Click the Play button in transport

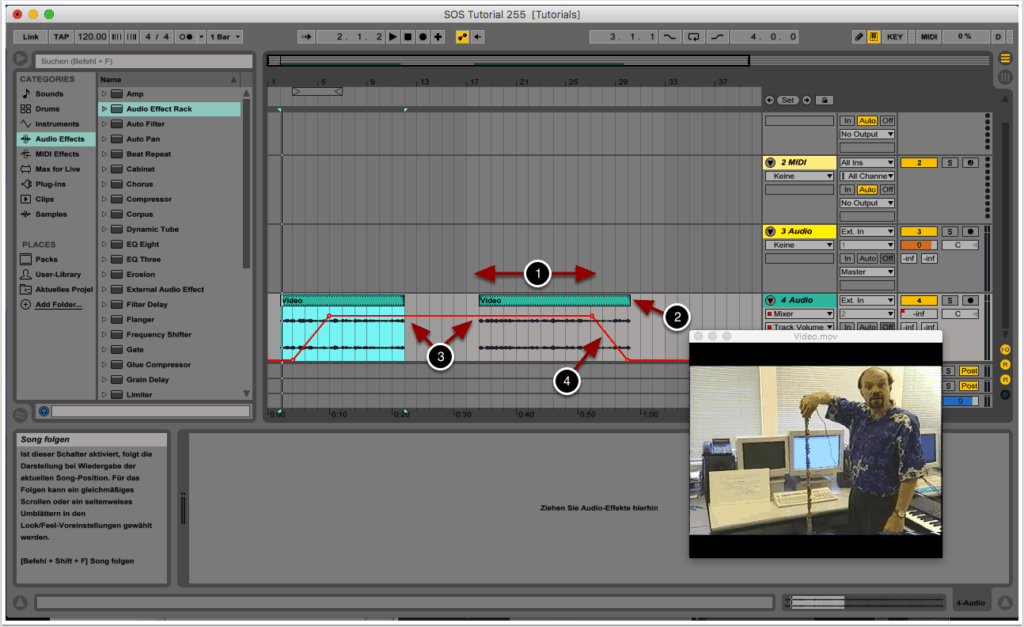[x=393, y=37]
